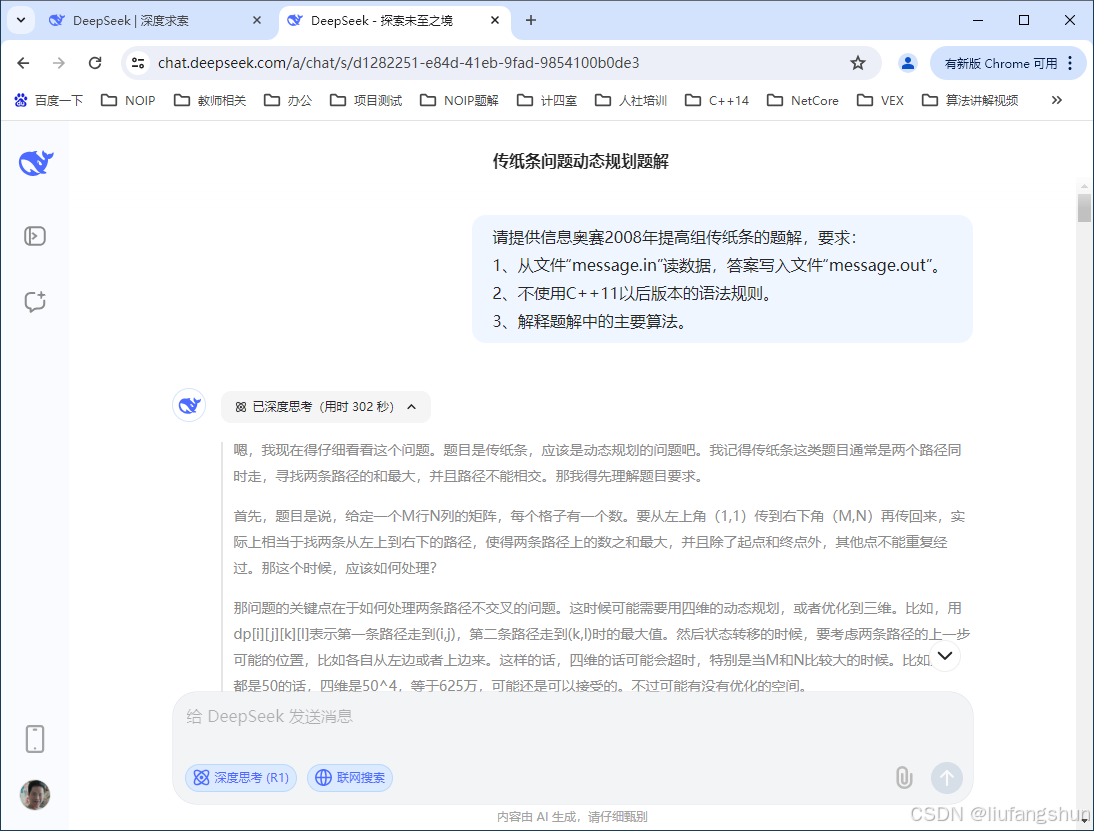The image size is (1094, 831).
Task: Open the VEX bookmark folder
Action: tap(881, 100)
